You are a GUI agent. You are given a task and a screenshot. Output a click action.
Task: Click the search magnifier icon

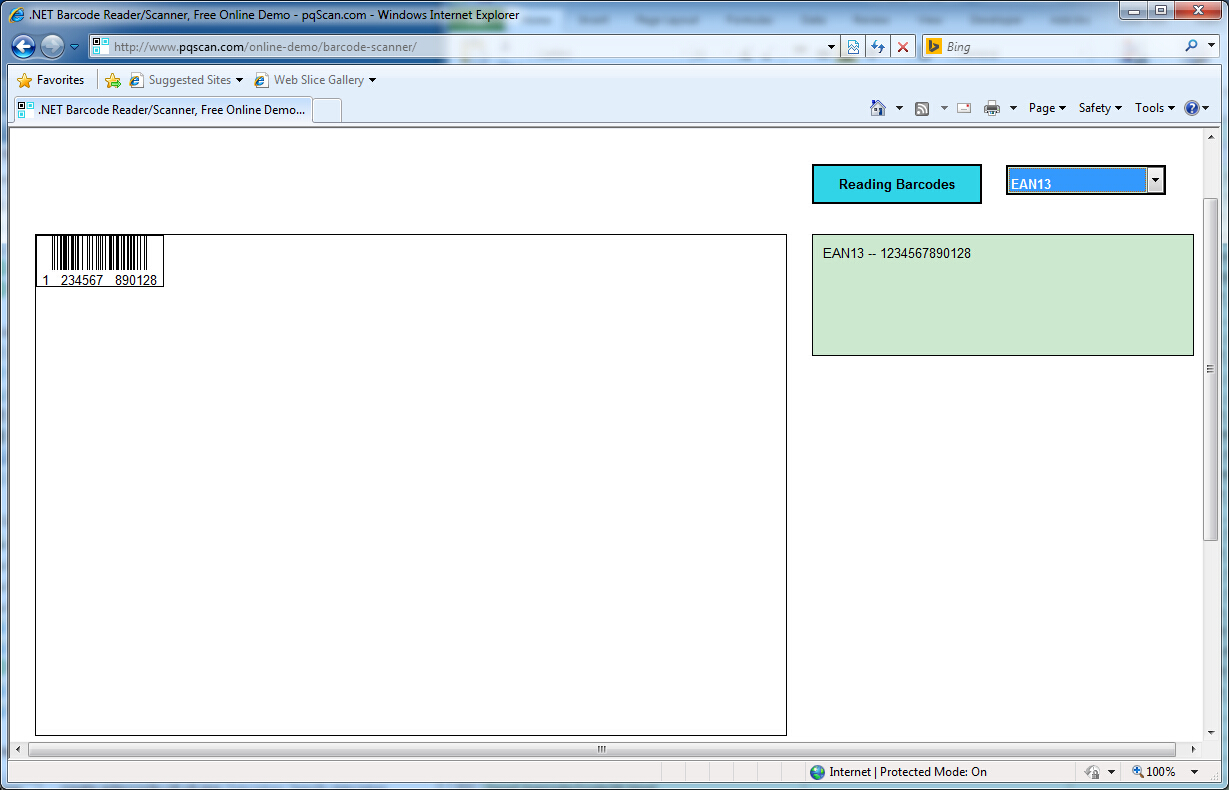(1191, 46)
